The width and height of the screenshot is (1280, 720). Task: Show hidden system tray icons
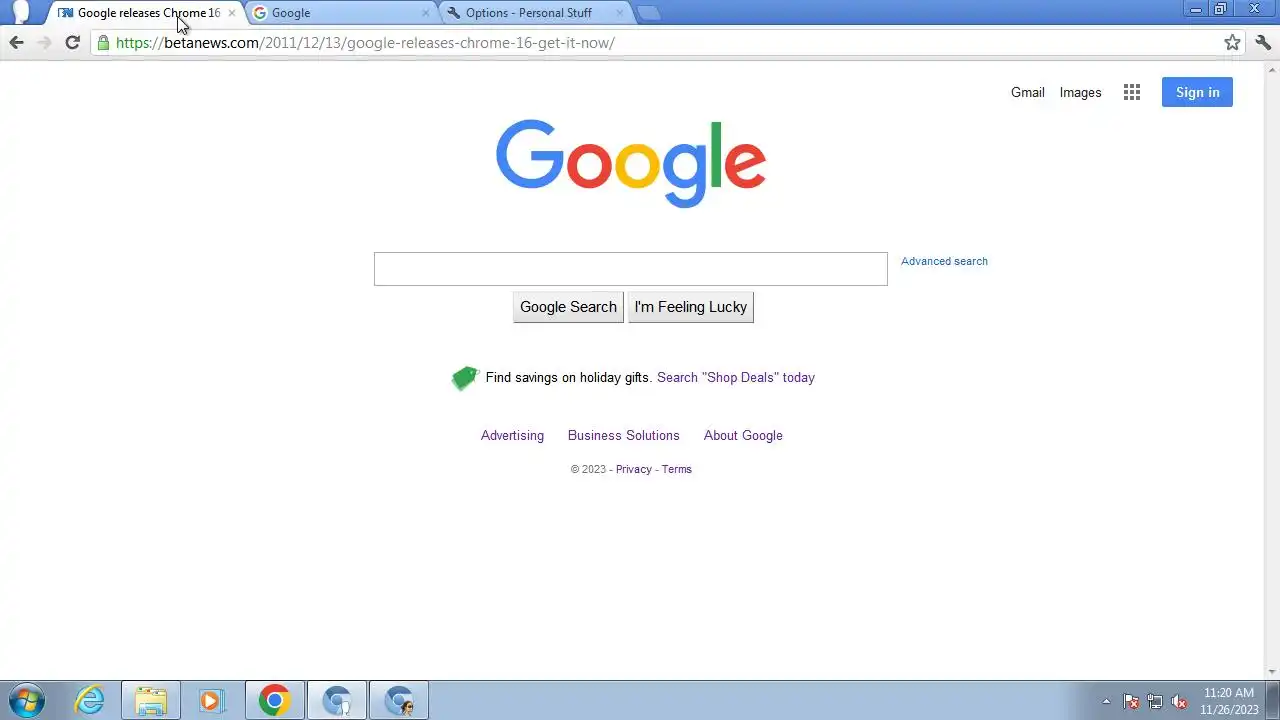click(1106, 701)
